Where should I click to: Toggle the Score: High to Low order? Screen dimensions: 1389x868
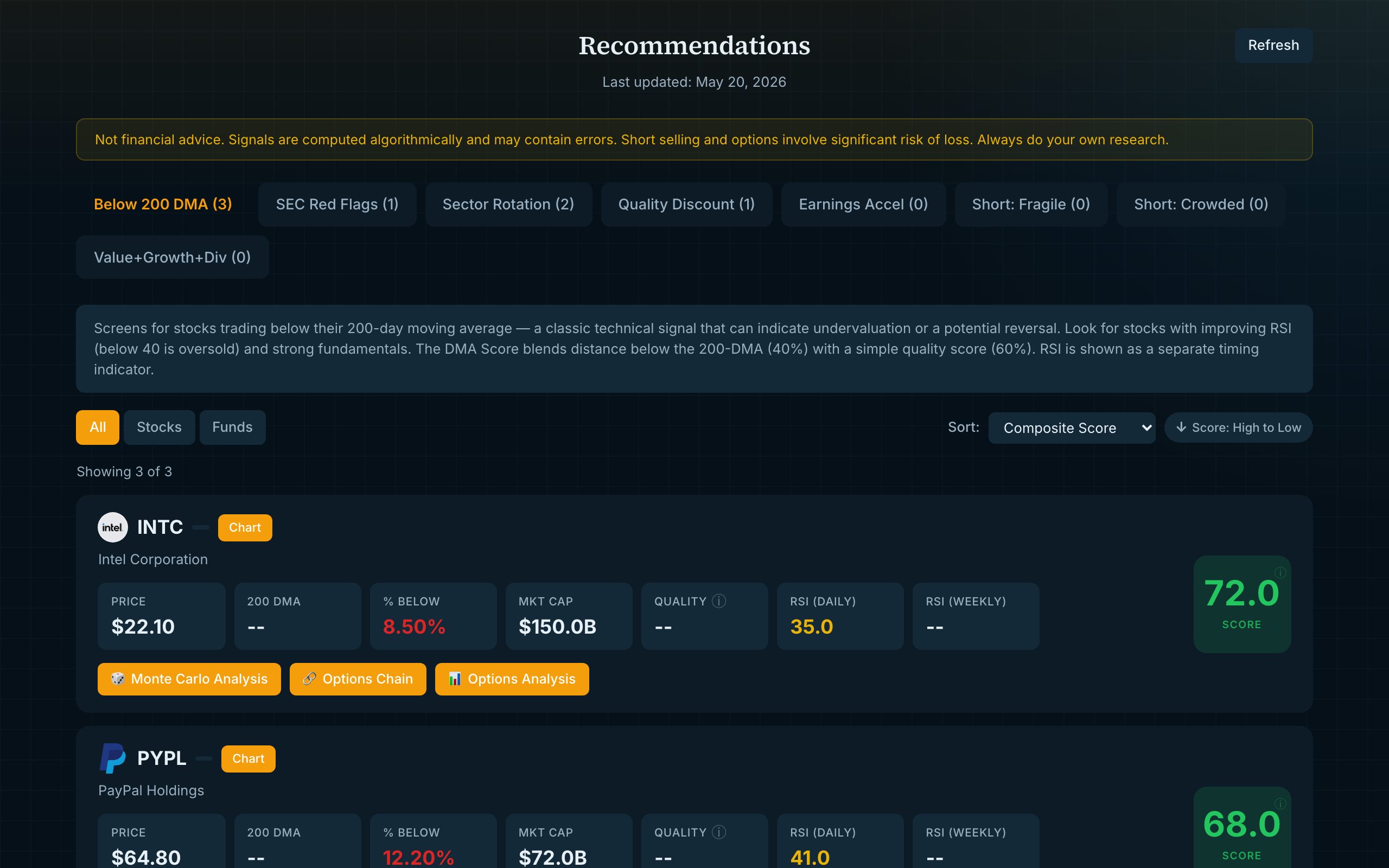[1238, 427]
